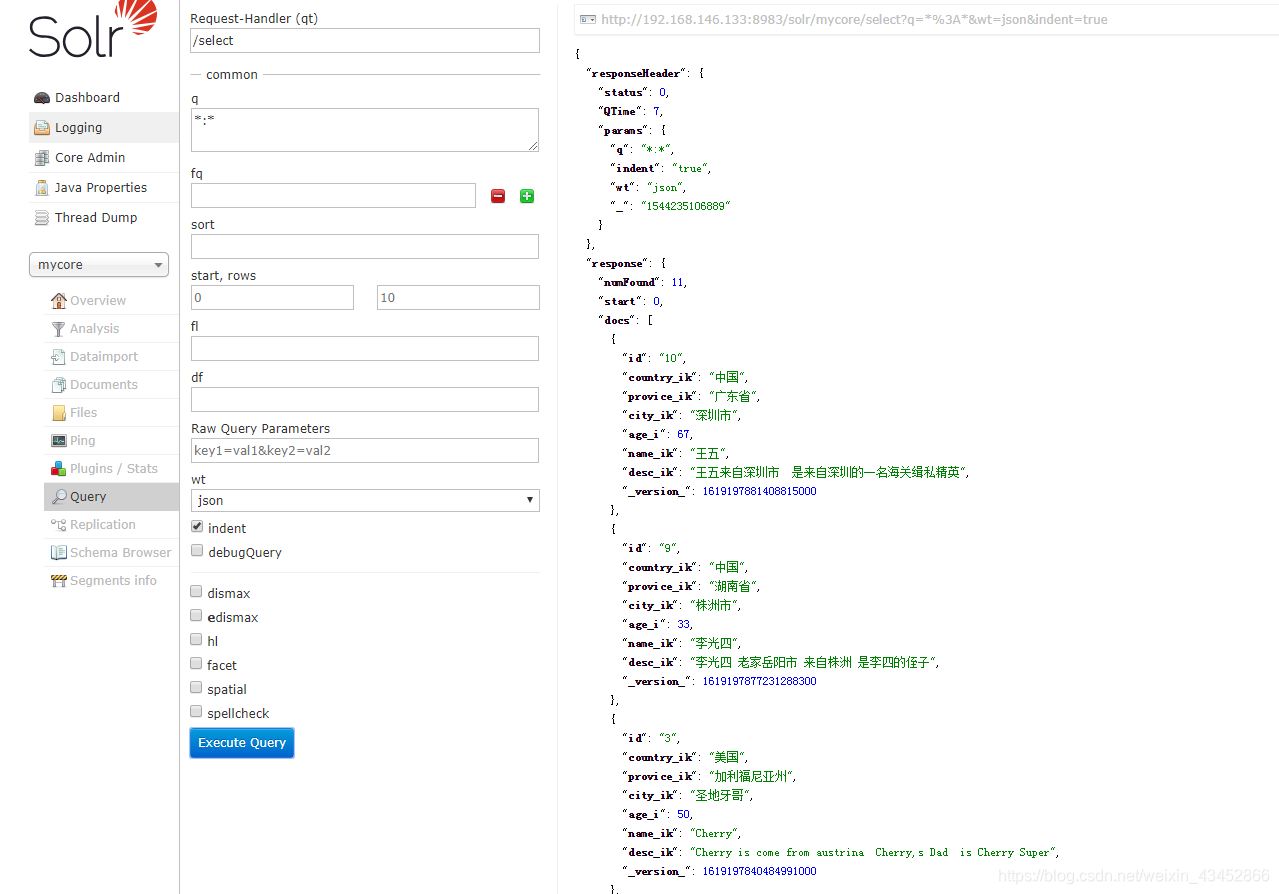Open the select request URL link
The height and width of the screenshot is (894, 1279).
click(x=854, y=19)
